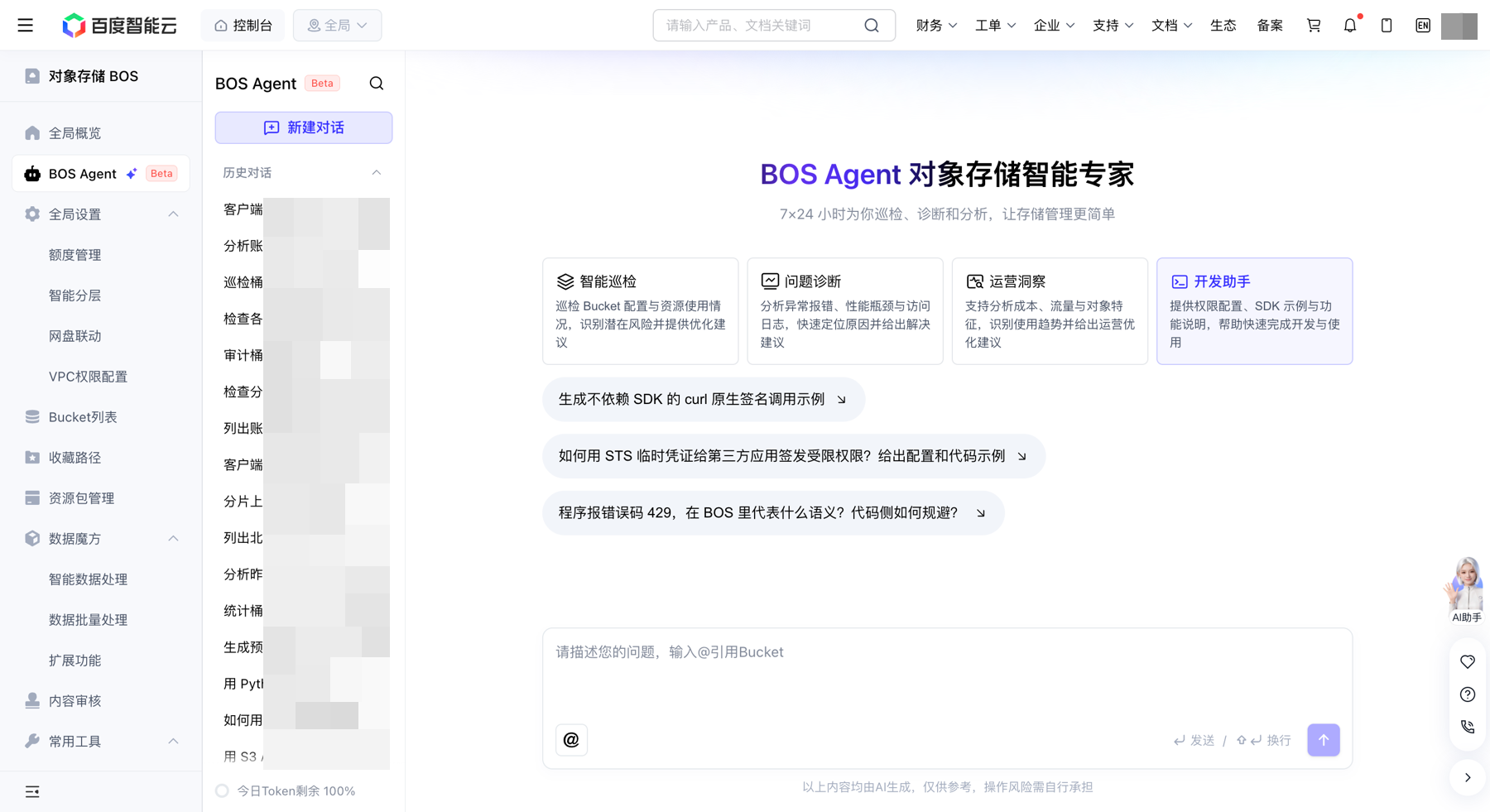This screenshot has width=1490, height=812.
Task: Open history conversation starting 巡检桶
Action: (303, 282)
